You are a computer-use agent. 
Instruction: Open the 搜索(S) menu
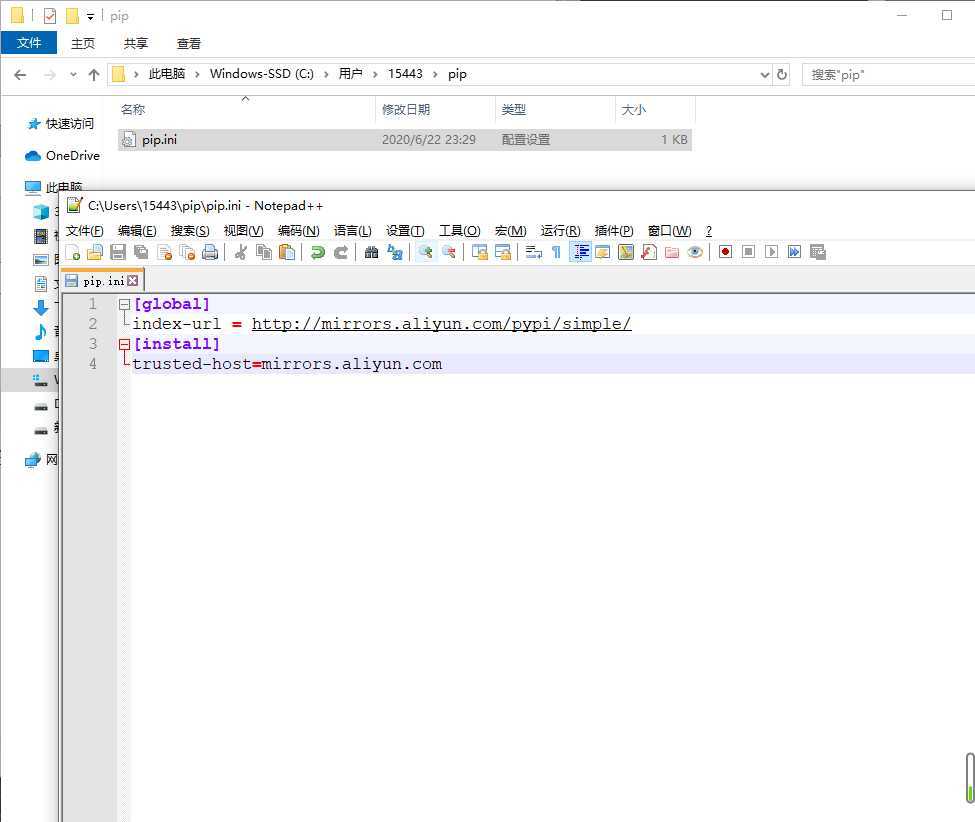tap(190, 231)
